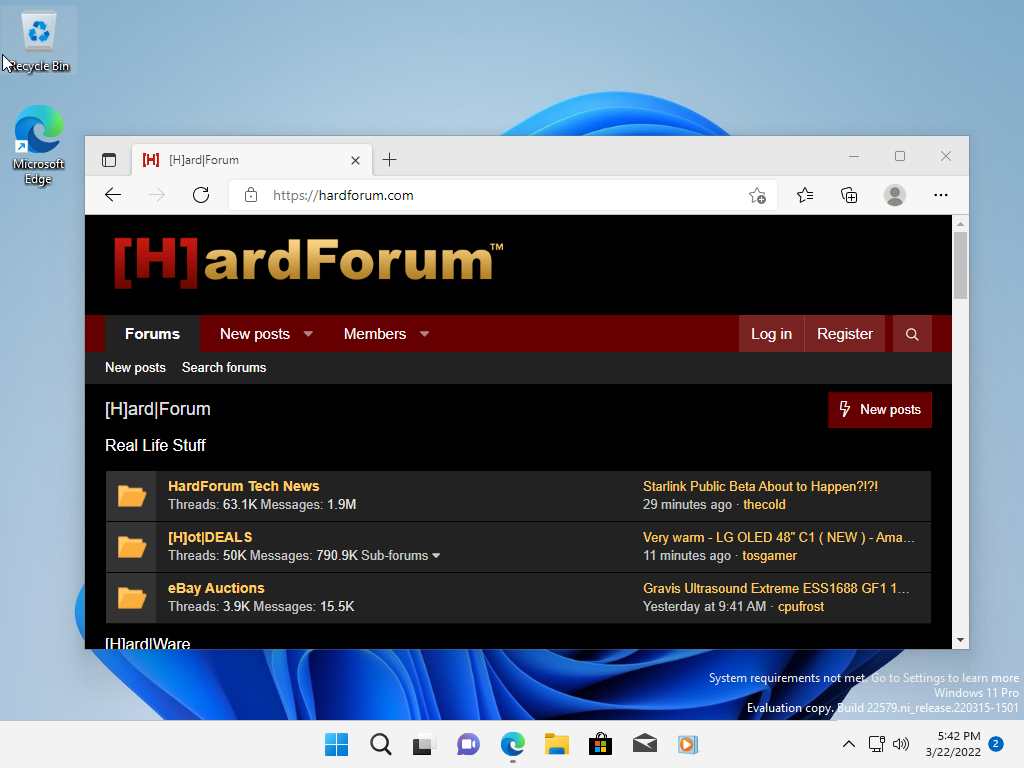View user thecold's profile
Image resolution: width=1024 pixels, height=768 pixels.
(x=764, y=505)
